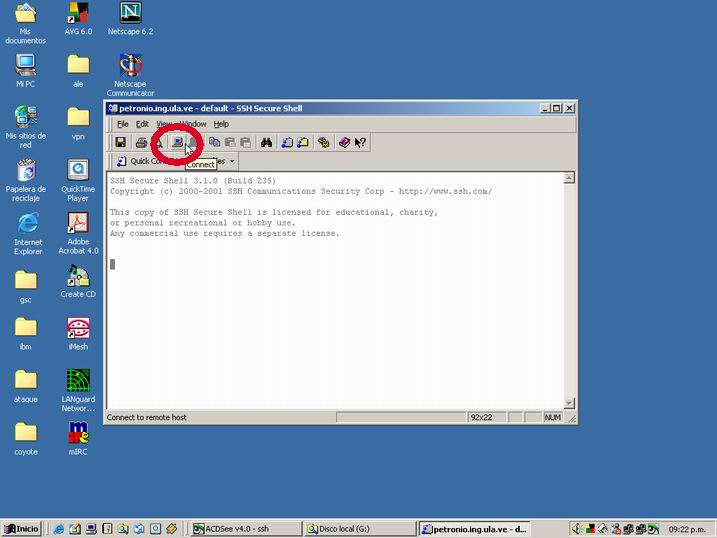The width and height of the screenshot is (717, 538).
Task: Click Internet Explorer quick launch icon
Action: coord(59,529)
